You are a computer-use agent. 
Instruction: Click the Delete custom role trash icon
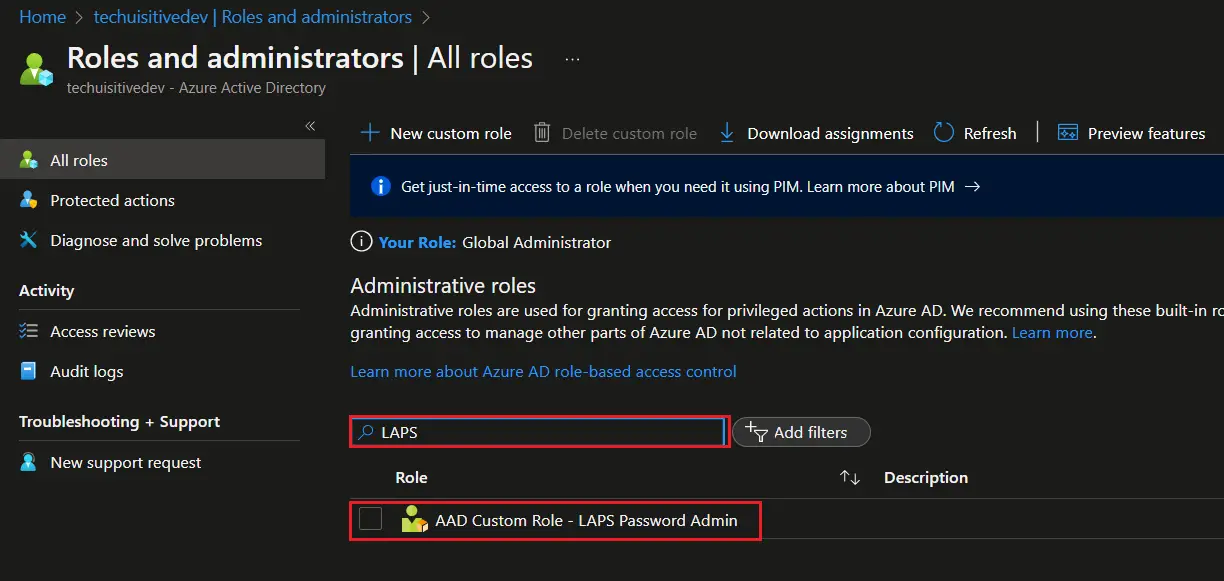click(541, 132)
